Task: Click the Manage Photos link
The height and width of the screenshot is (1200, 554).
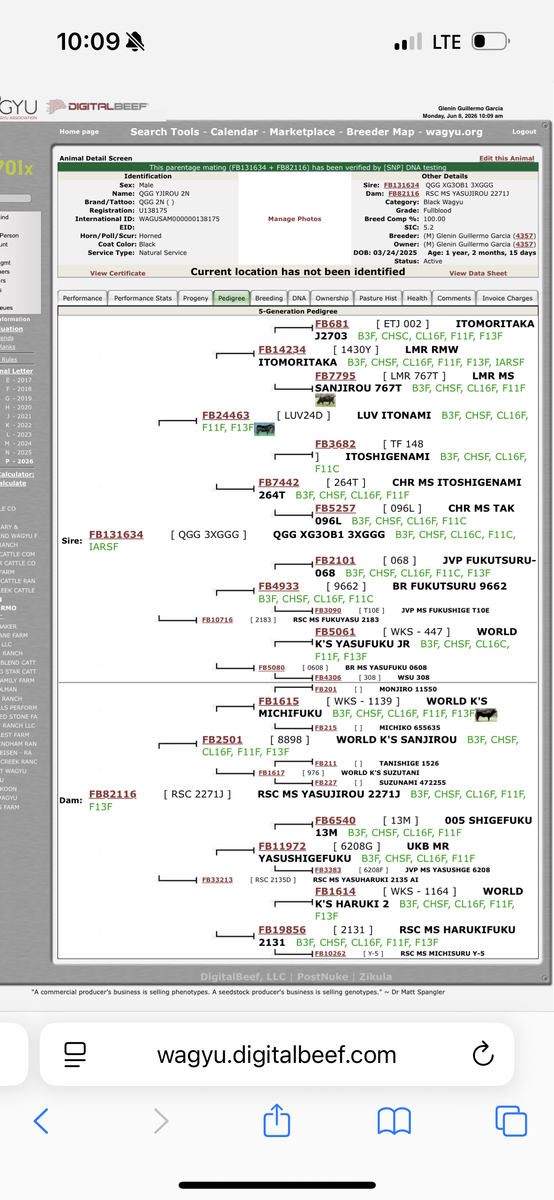Action: 295,218
